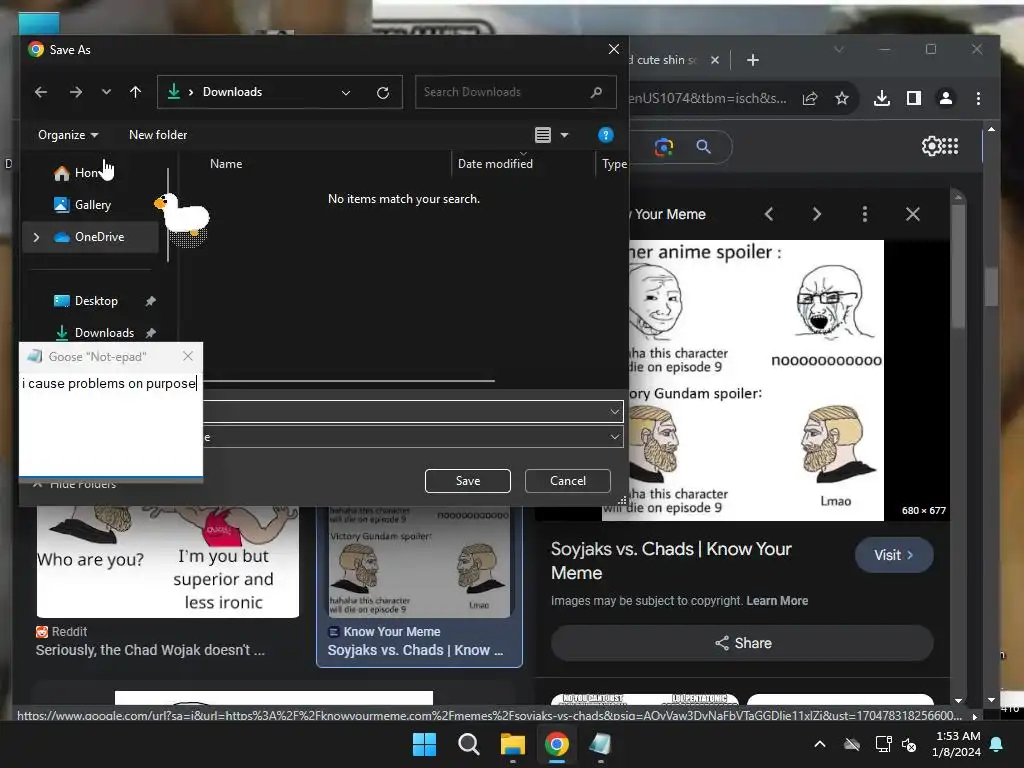Screen dimensions: 1024x768
Task: Expand the OneDrive tree node
Action: pyautogui.click(x=36, y=237)
